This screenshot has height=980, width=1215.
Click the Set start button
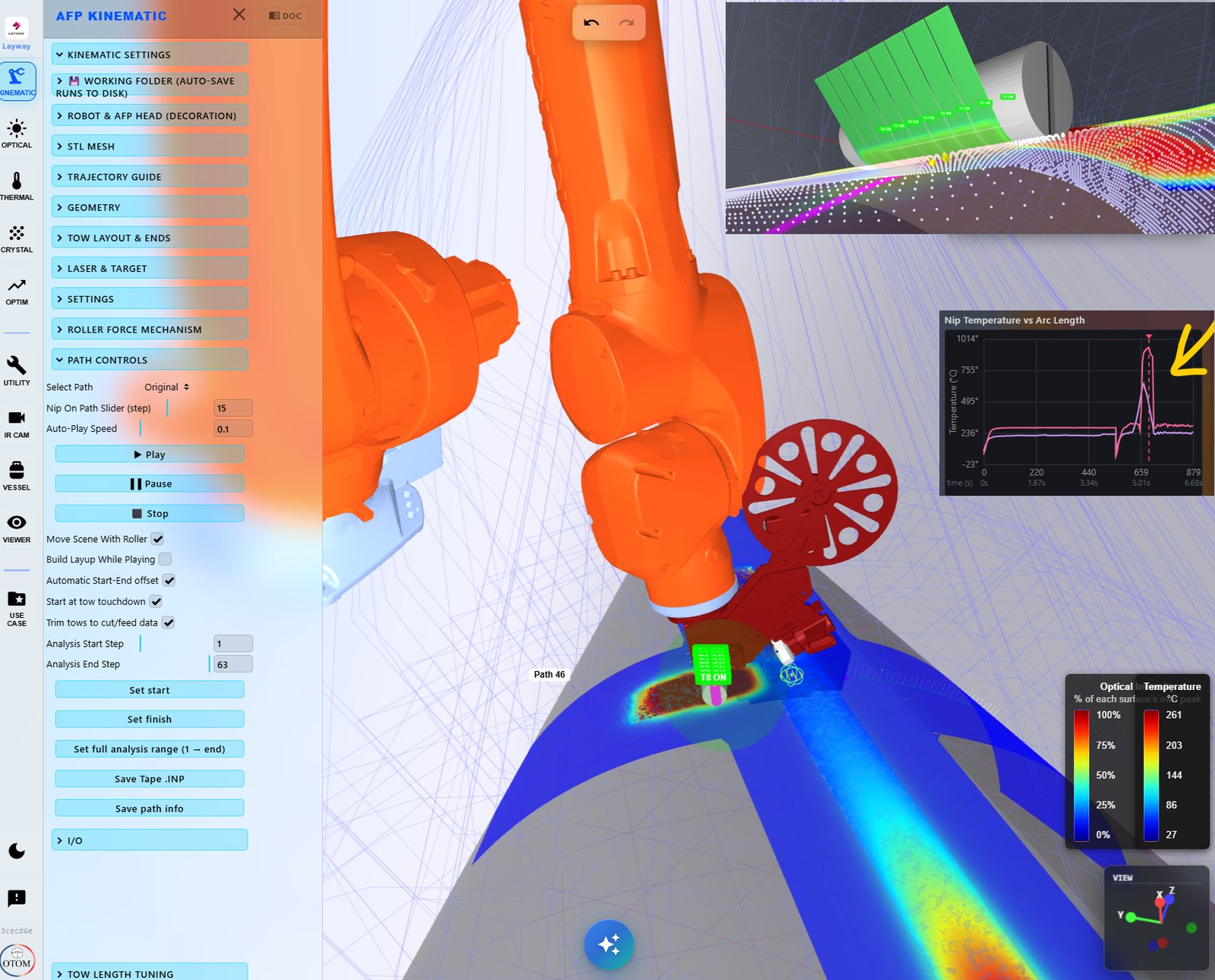pos(150,690)
